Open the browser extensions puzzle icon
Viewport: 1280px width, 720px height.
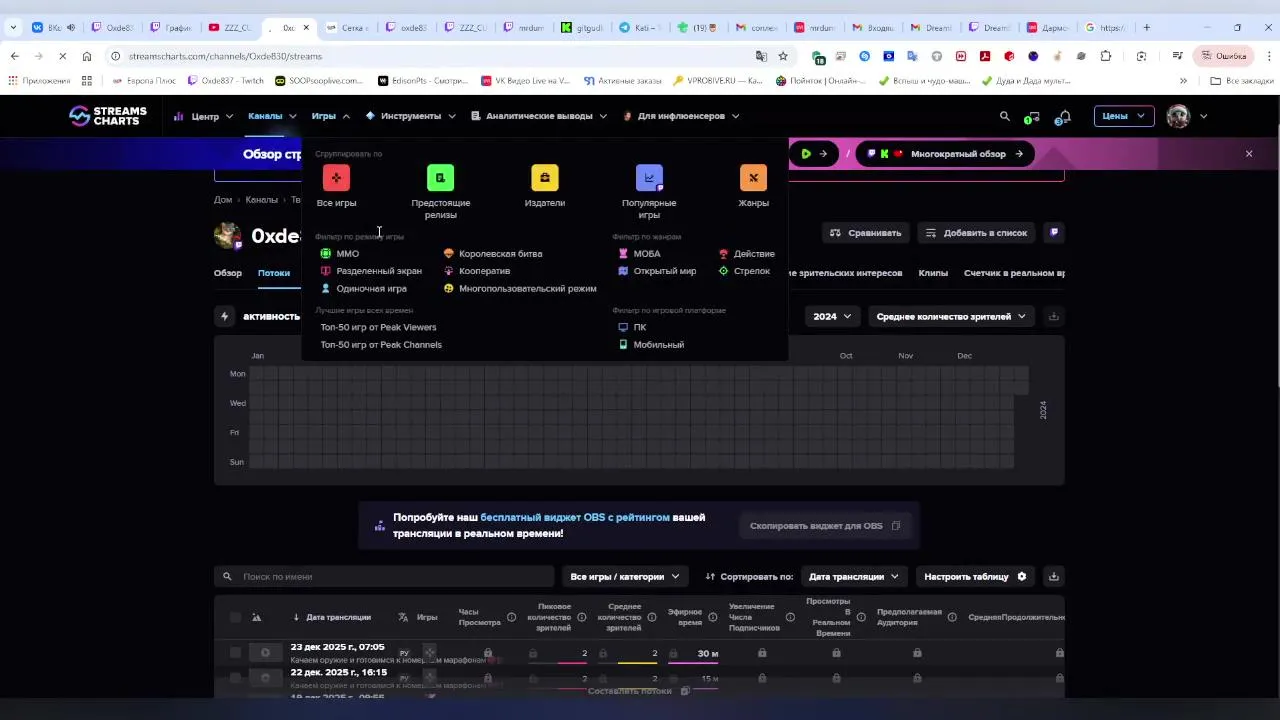[1105, 56]
